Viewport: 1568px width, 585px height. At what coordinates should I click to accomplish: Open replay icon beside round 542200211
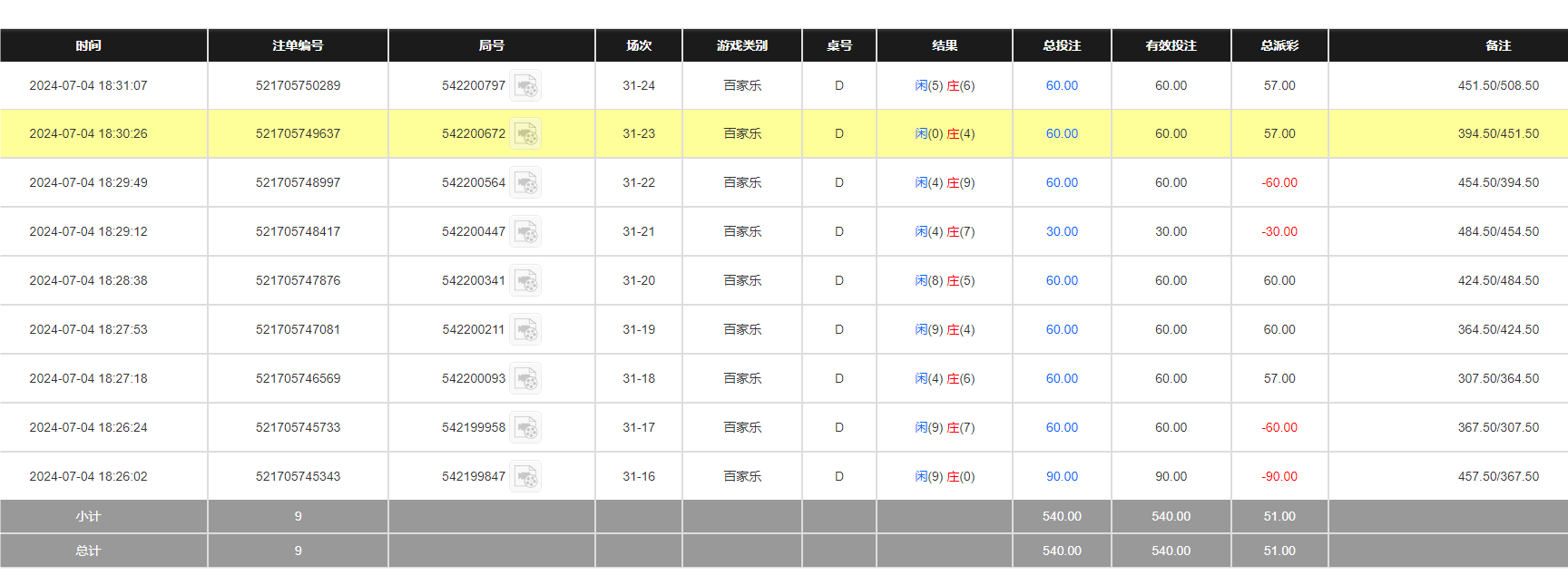coord(525,330)
